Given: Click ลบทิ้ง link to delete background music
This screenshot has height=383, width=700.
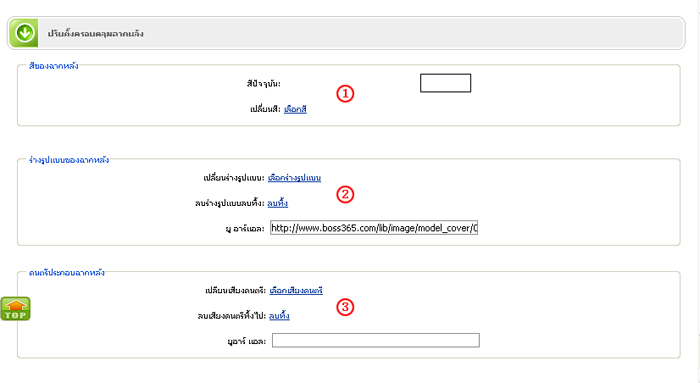Looking at the screenshot, I should click(279, 316).
